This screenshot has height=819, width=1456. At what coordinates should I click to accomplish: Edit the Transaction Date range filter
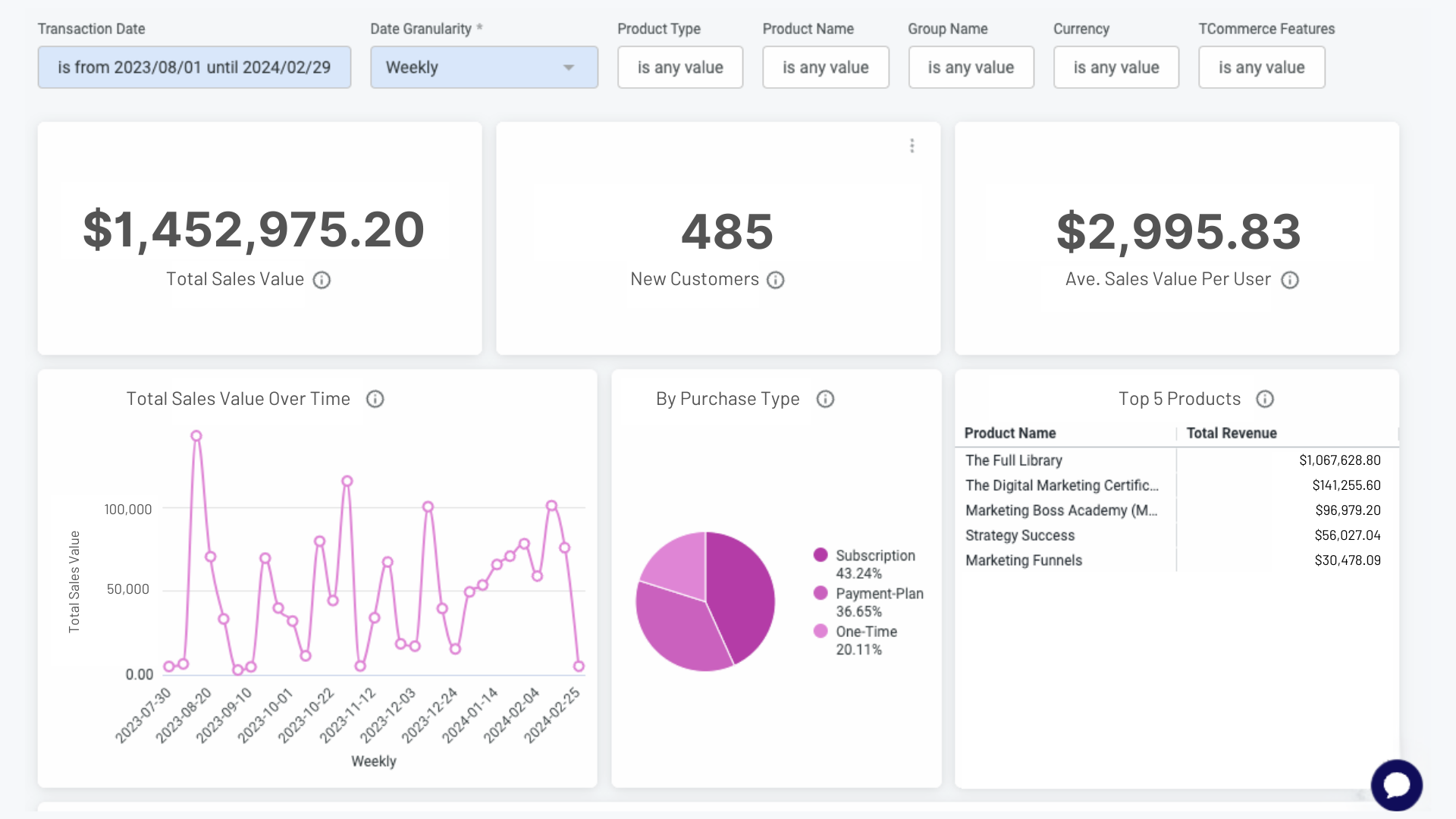194,67
